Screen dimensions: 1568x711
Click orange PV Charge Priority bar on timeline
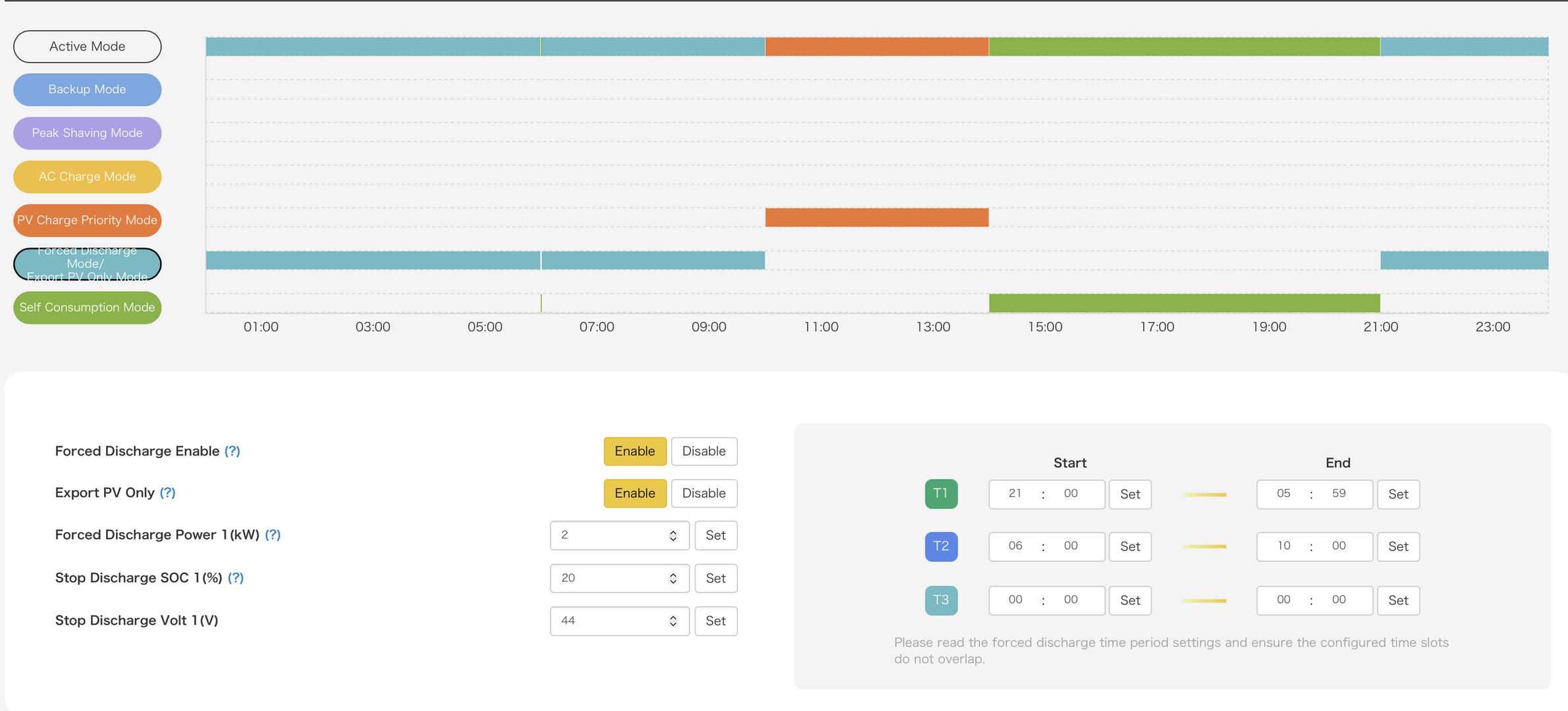click(x=877, y=217)
